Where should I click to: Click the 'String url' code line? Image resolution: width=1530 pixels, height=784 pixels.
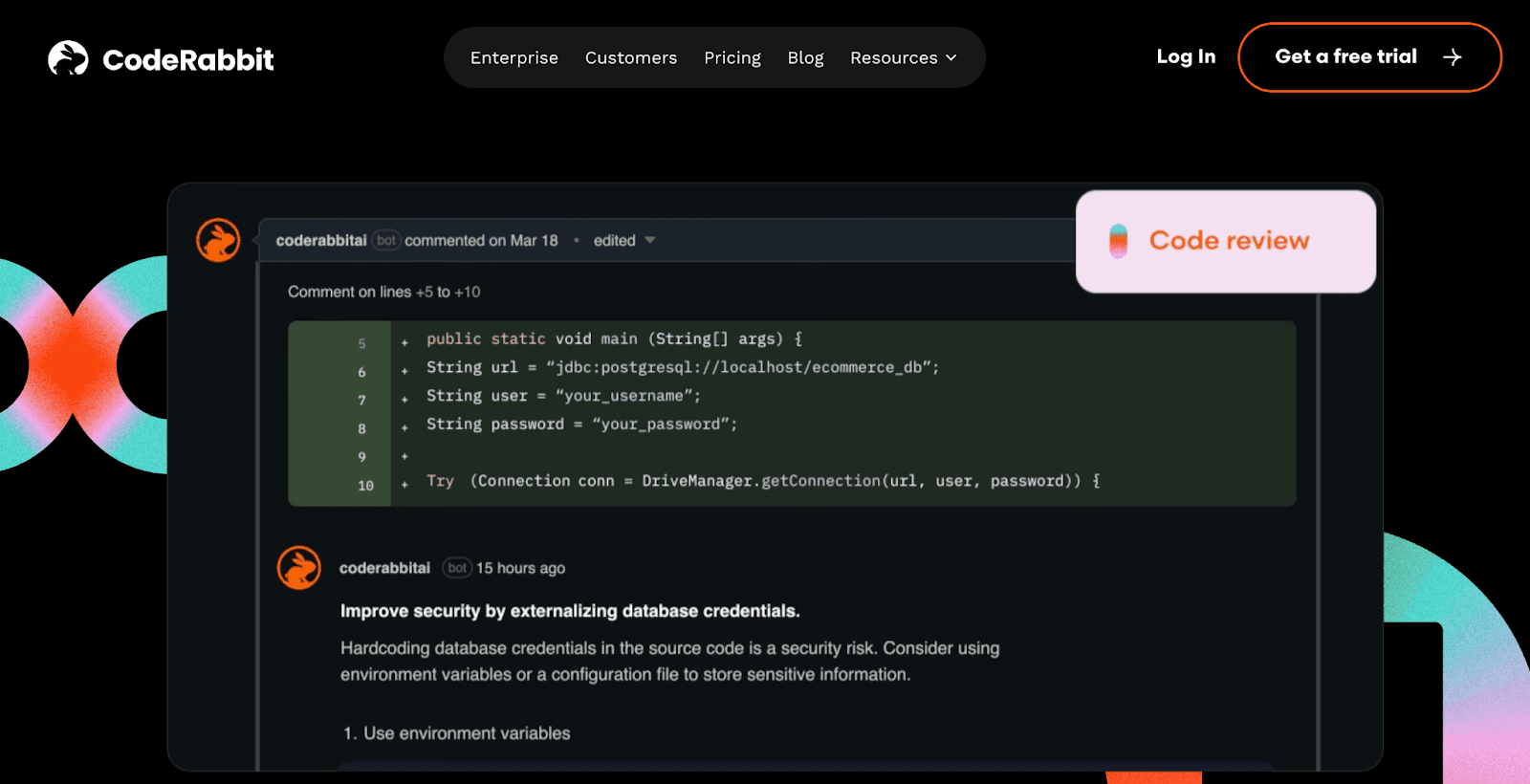click(683, 367)
